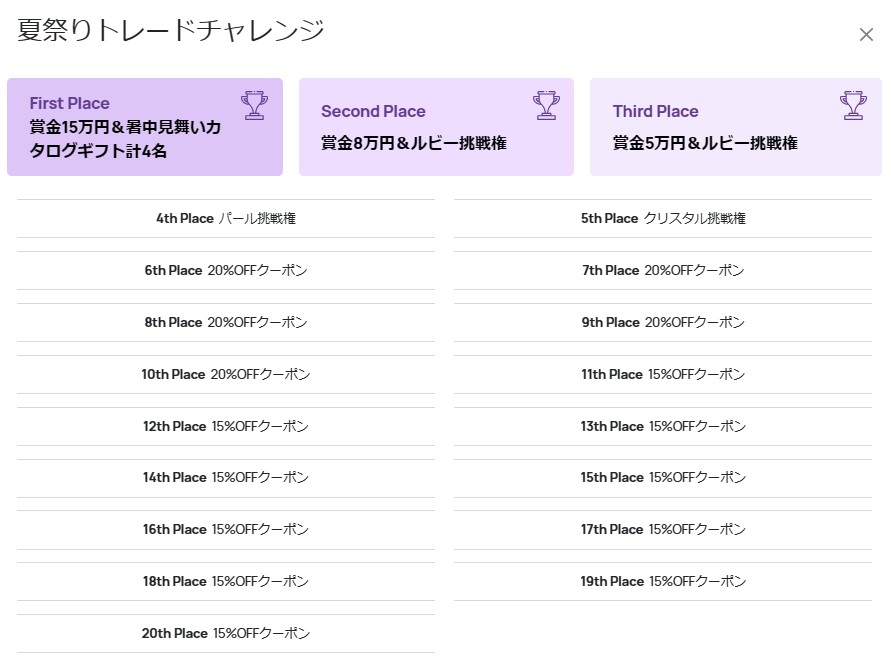Screen dimensions: 891x660
Task: Close the challenge rewards dialog
Action: point(866,34)
